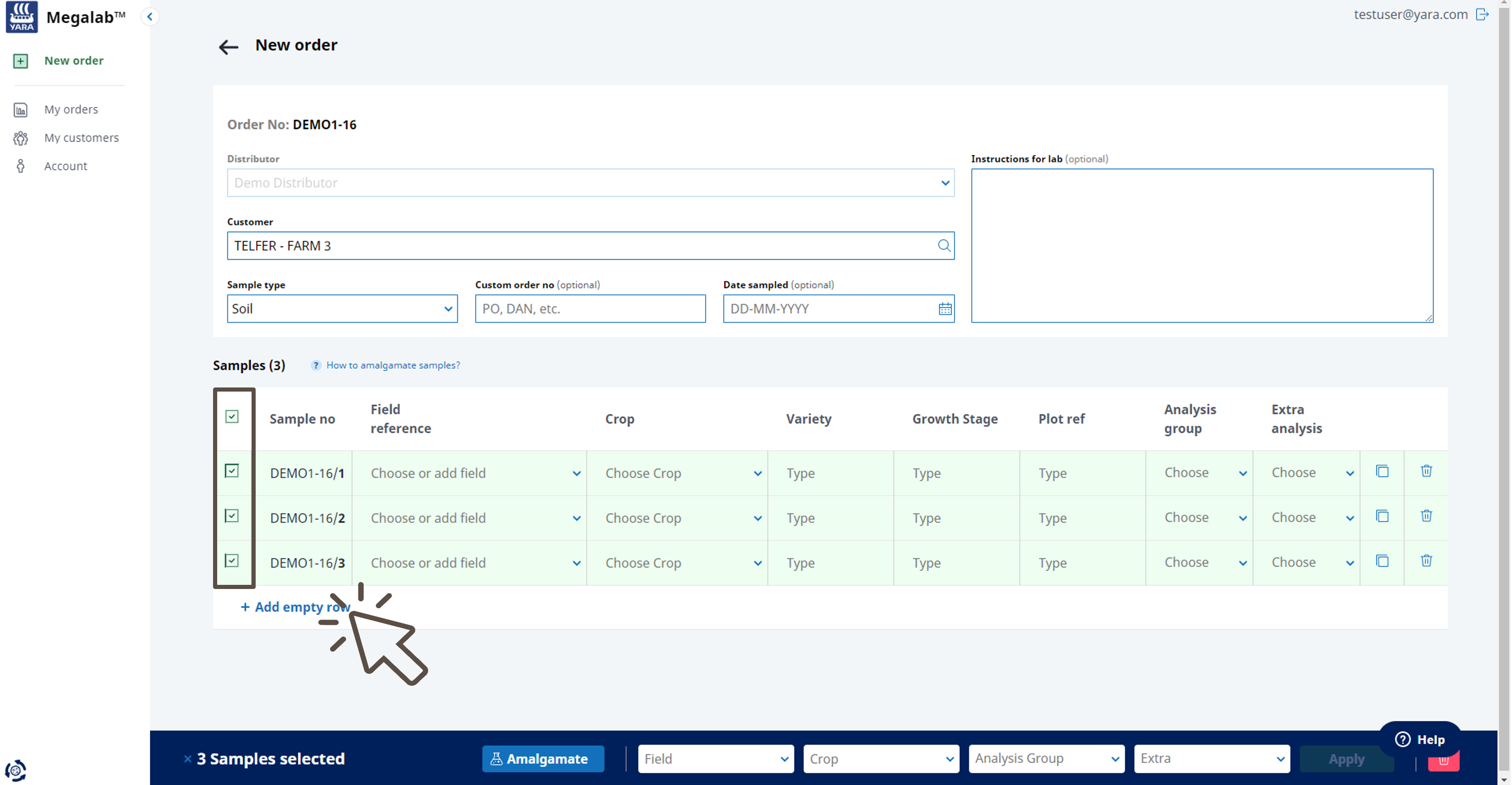Open the Date sampled calendar picker
This screenshot has height=785, width=1512.
click(x=944, y=309)
